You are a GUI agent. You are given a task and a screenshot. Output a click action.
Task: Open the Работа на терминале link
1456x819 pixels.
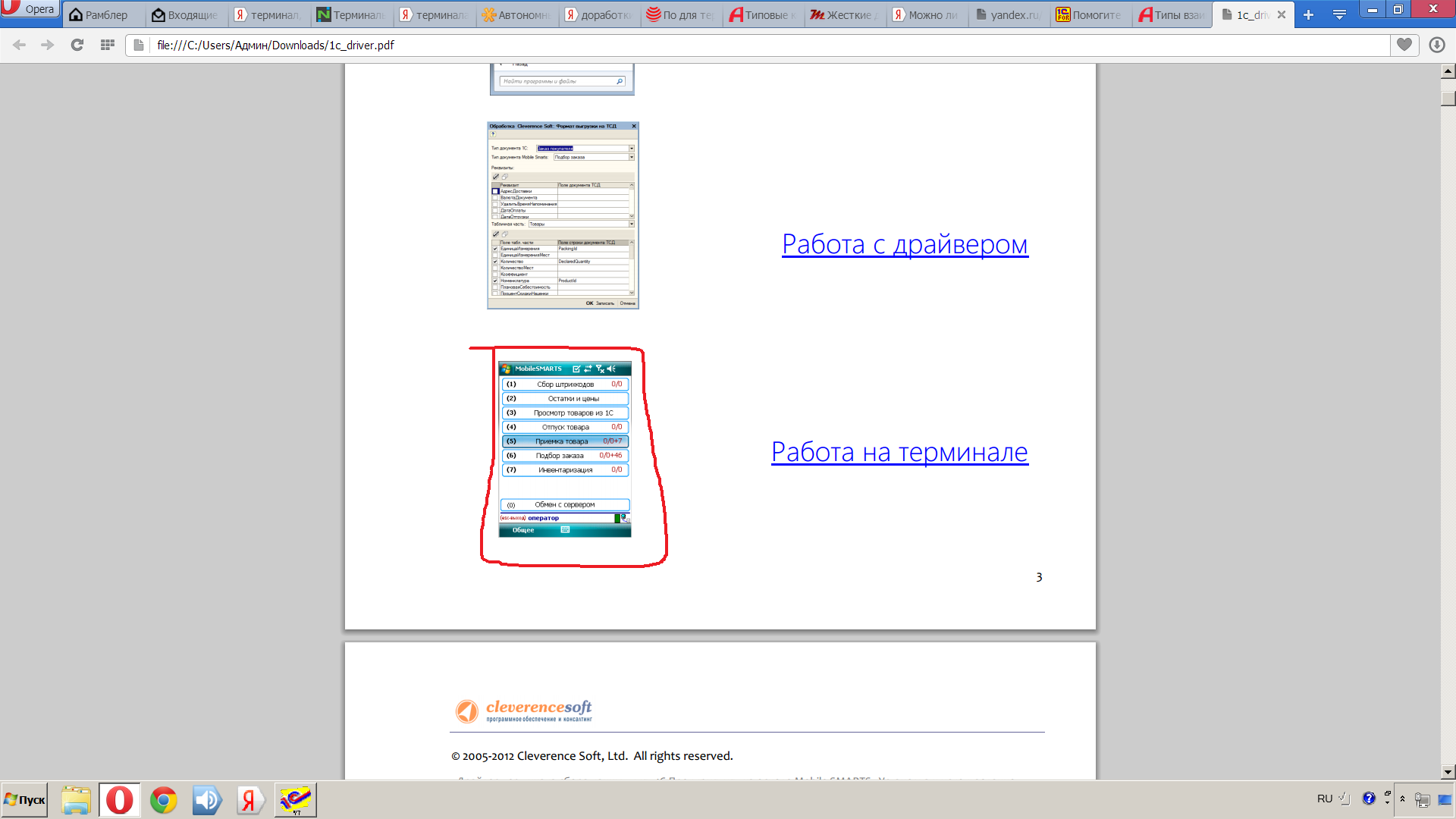[x=899, y=452]
